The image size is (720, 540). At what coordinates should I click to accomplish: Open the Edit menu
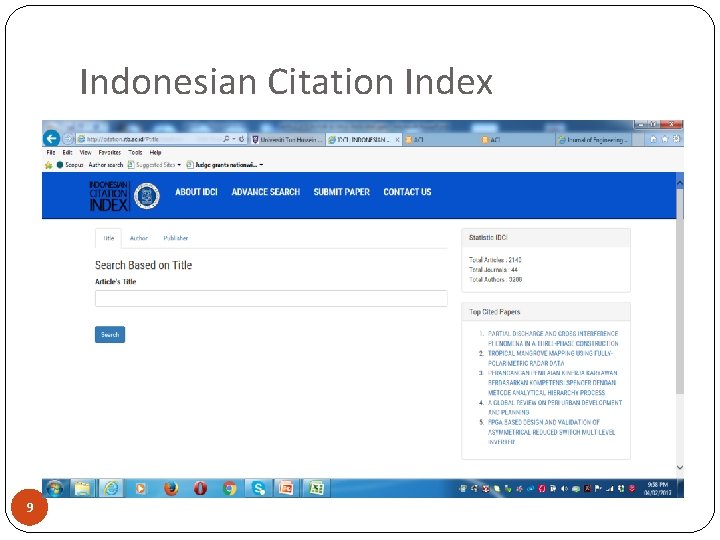[x=67, y=152]
